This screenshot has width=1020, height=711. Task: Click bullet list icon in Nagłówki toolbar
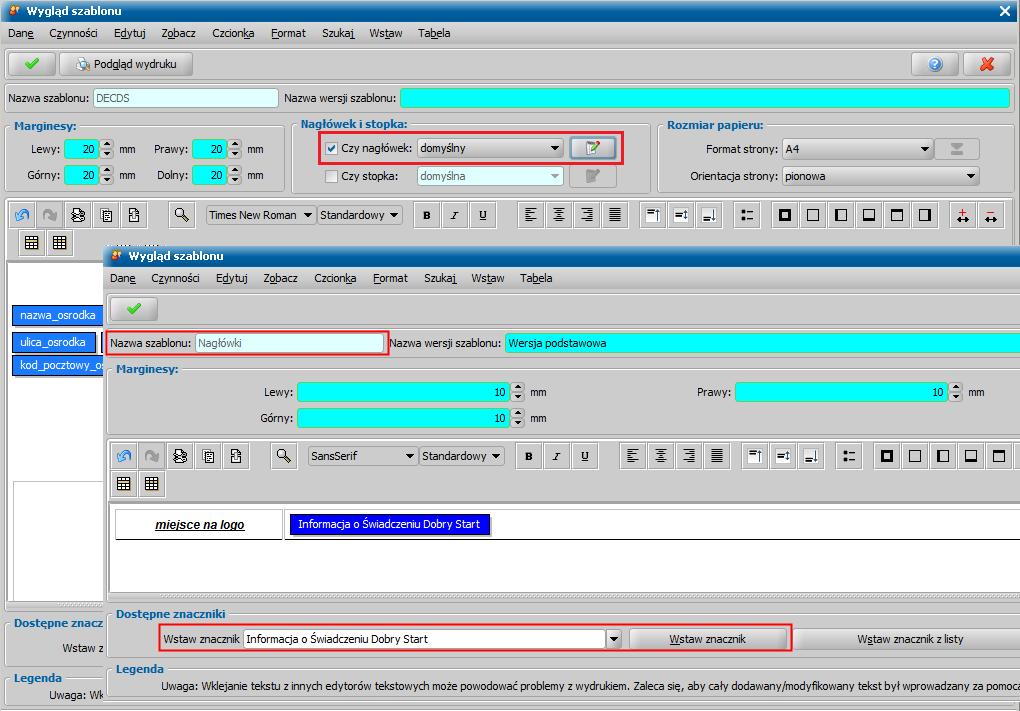point(849,456)
